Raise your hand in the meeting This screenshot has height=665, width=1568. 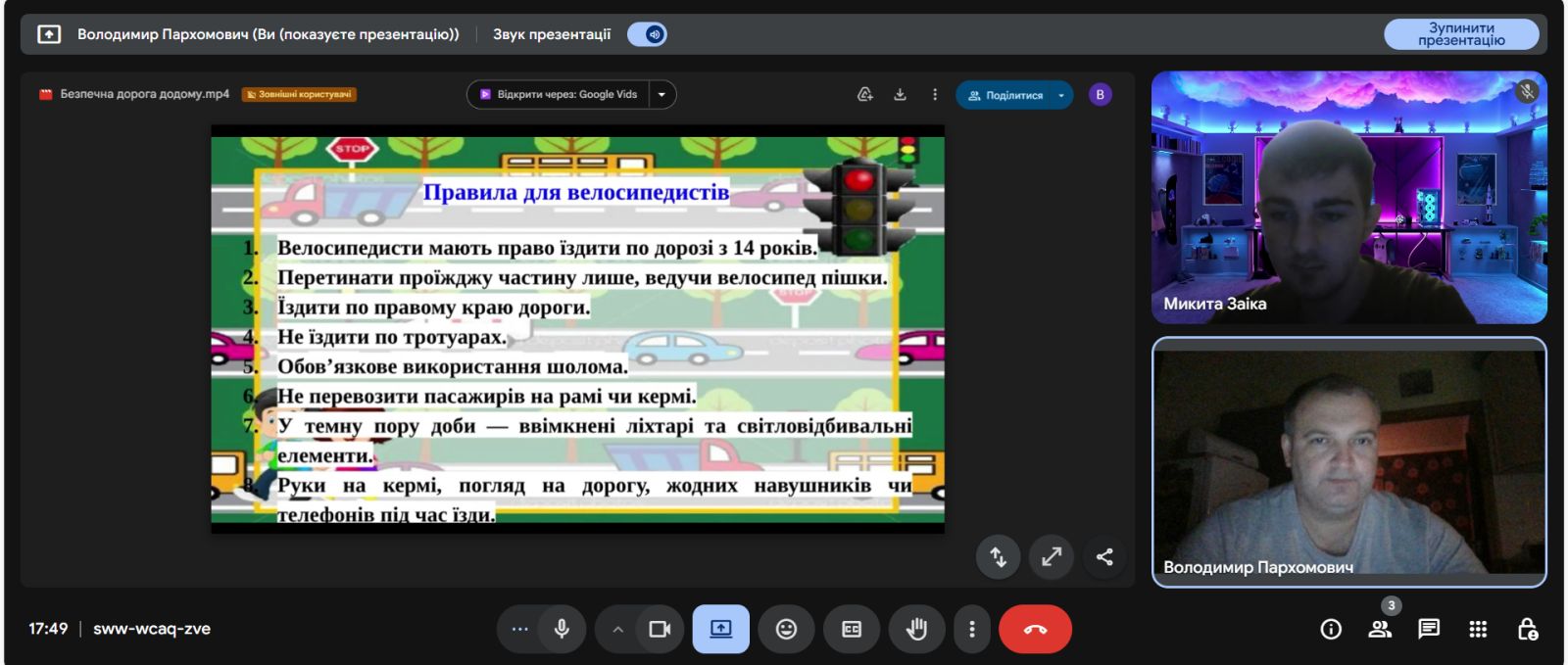coord(916,629)
